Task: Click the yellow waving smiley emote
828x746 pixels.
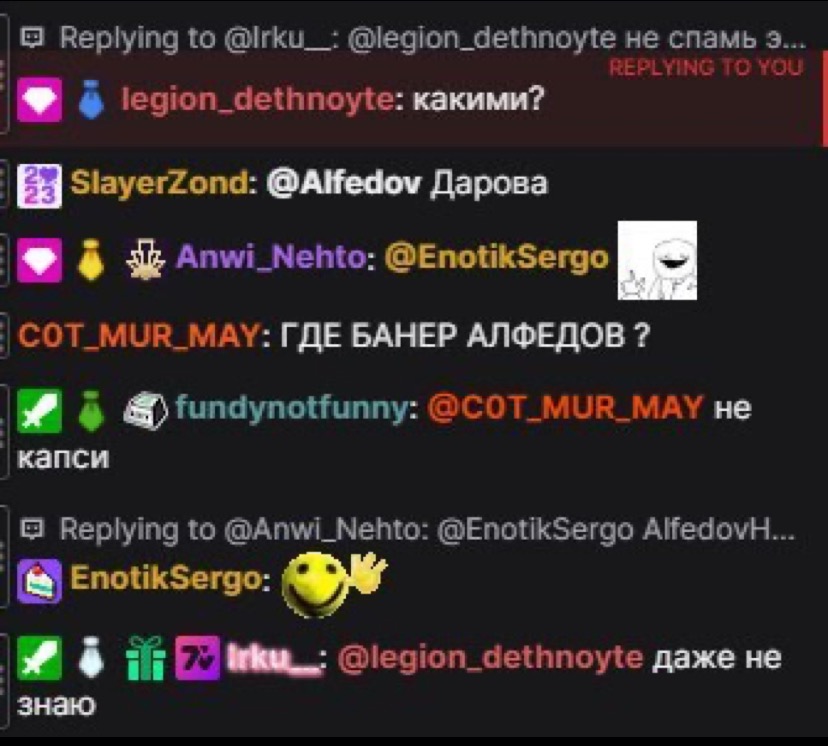Action: point(334,583)
